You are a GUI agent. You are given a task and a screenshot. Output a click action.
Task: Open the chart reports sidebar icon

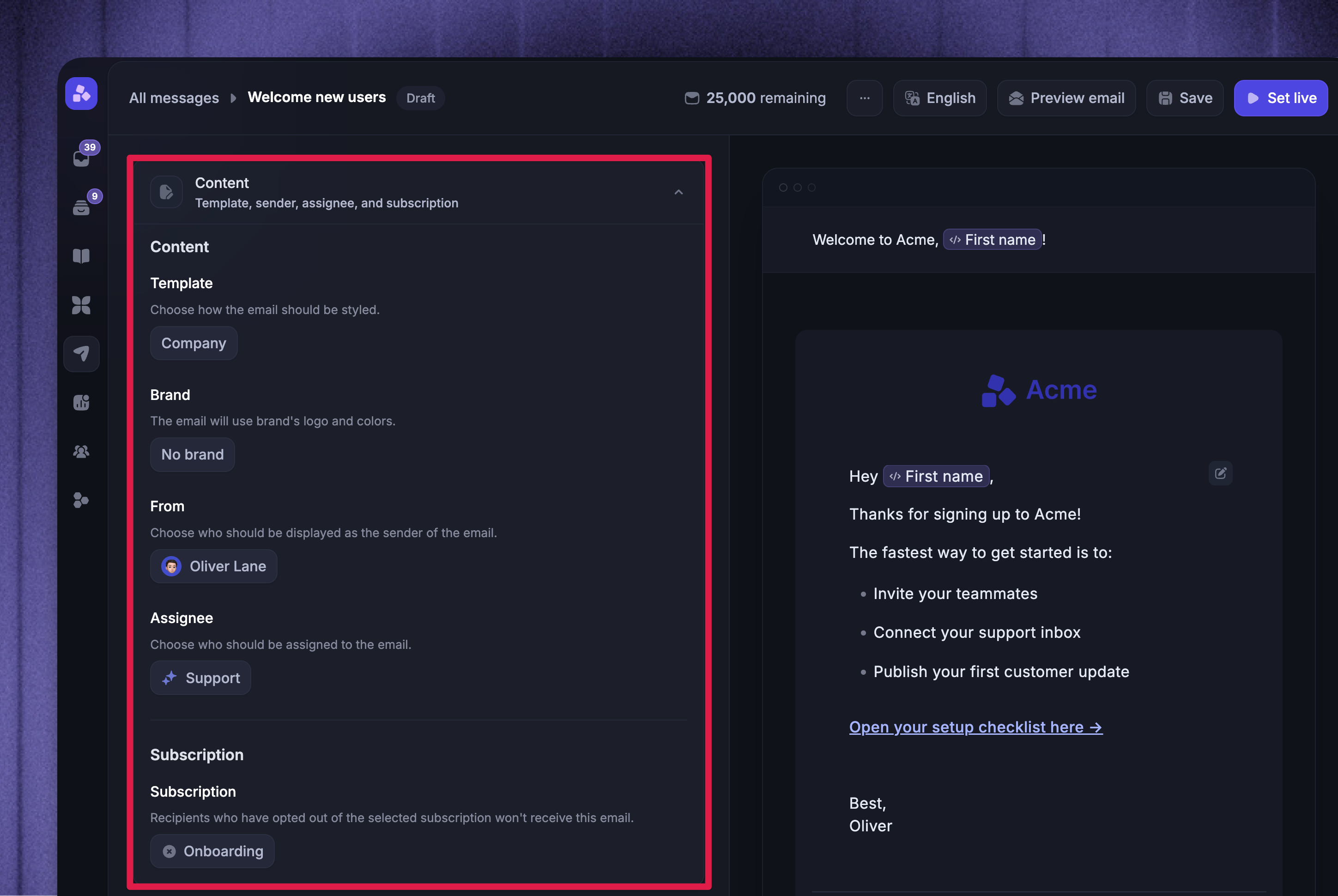tap(81, 403)
